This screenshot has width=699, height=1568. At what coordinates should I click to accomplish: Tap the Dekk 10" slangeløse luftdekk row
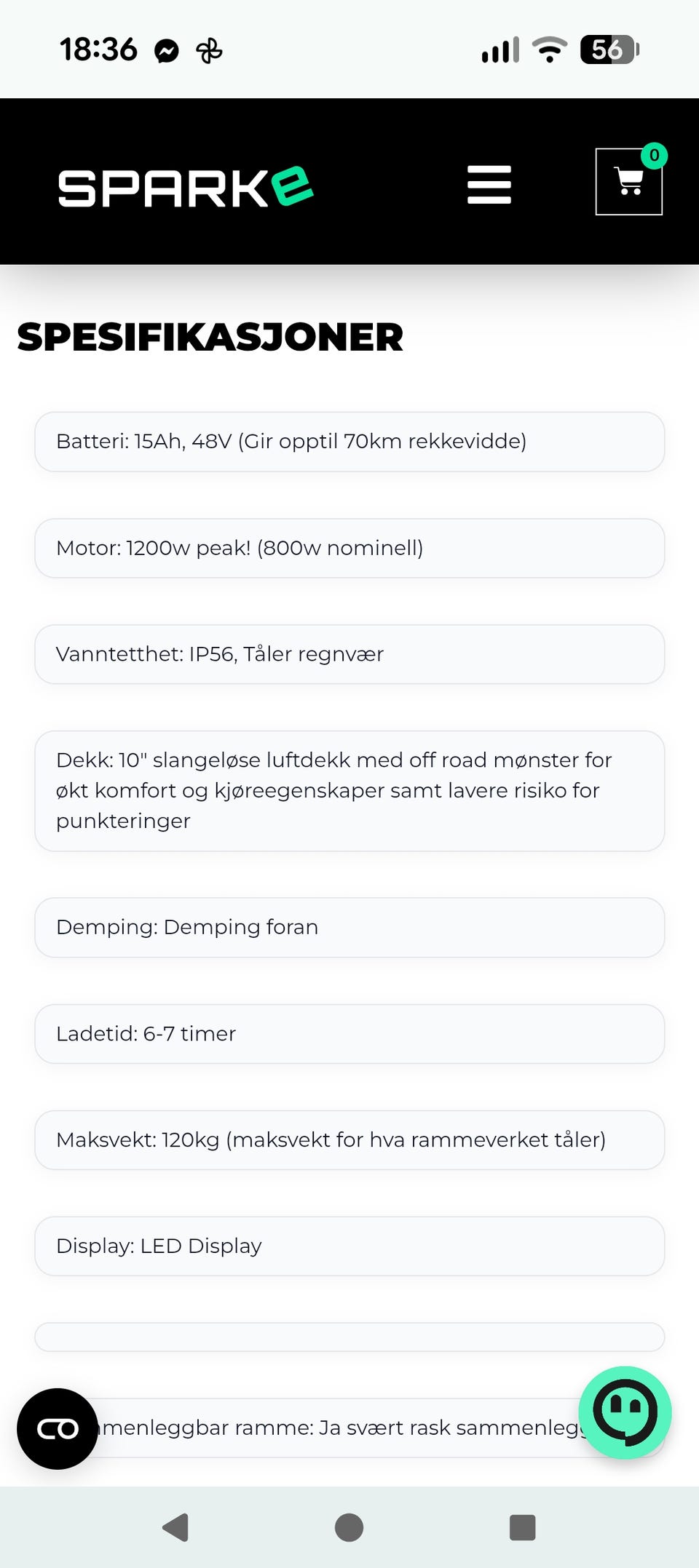pos(349,791)
